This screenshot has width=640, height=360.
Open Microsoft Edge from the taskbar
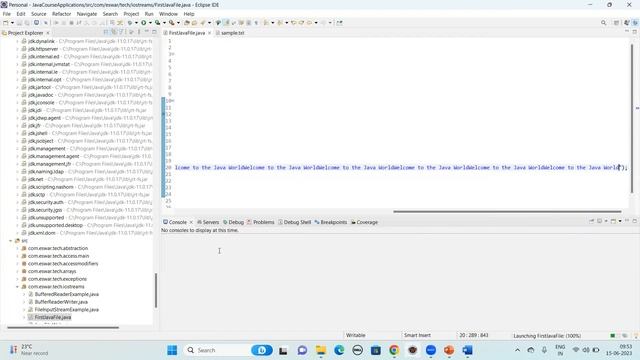339,350
